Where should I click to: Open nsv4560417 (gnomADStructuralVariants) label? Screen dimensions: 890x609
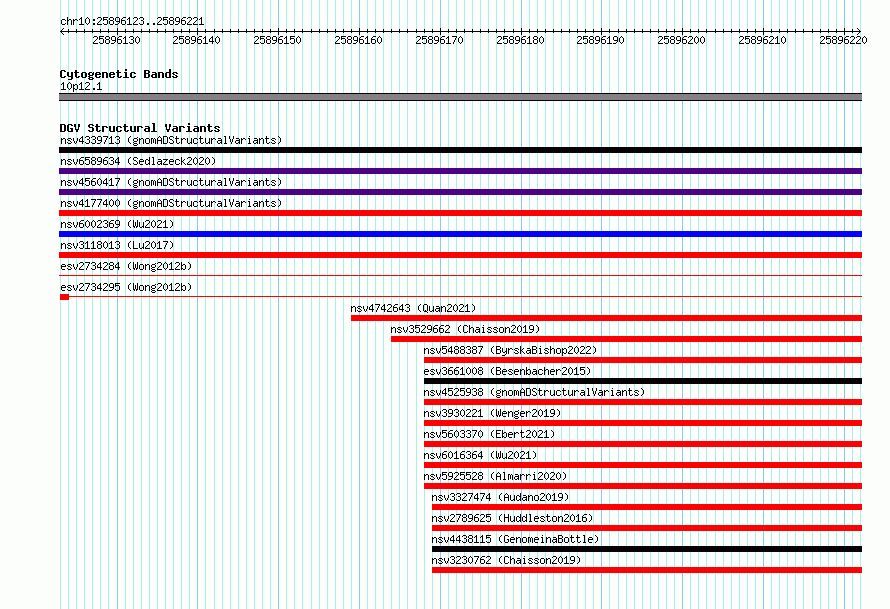(171, 182)
